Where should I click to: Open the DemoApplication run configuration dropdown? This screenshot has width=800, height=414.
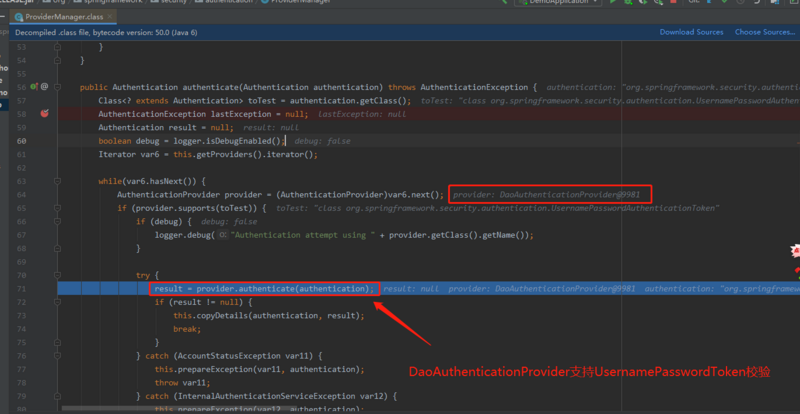(x=558, y=2)
